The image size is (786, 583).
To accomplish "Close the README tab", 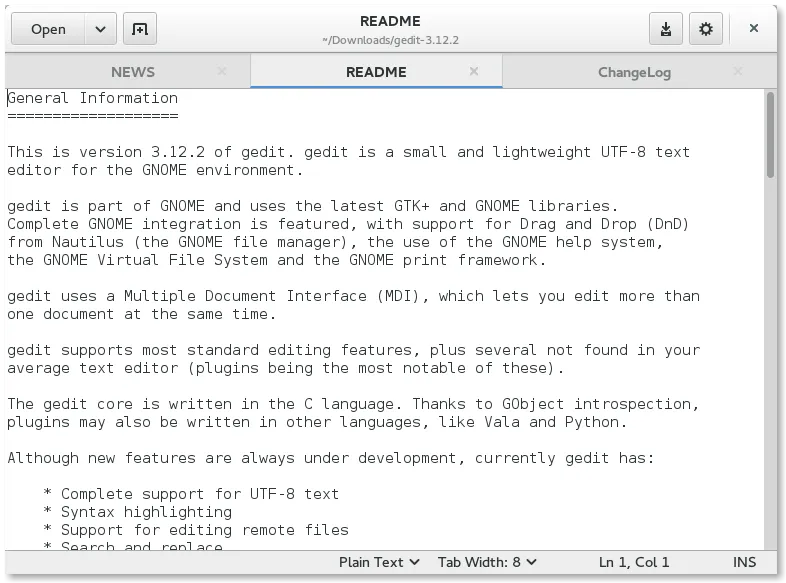I will (x=474, y=72).
